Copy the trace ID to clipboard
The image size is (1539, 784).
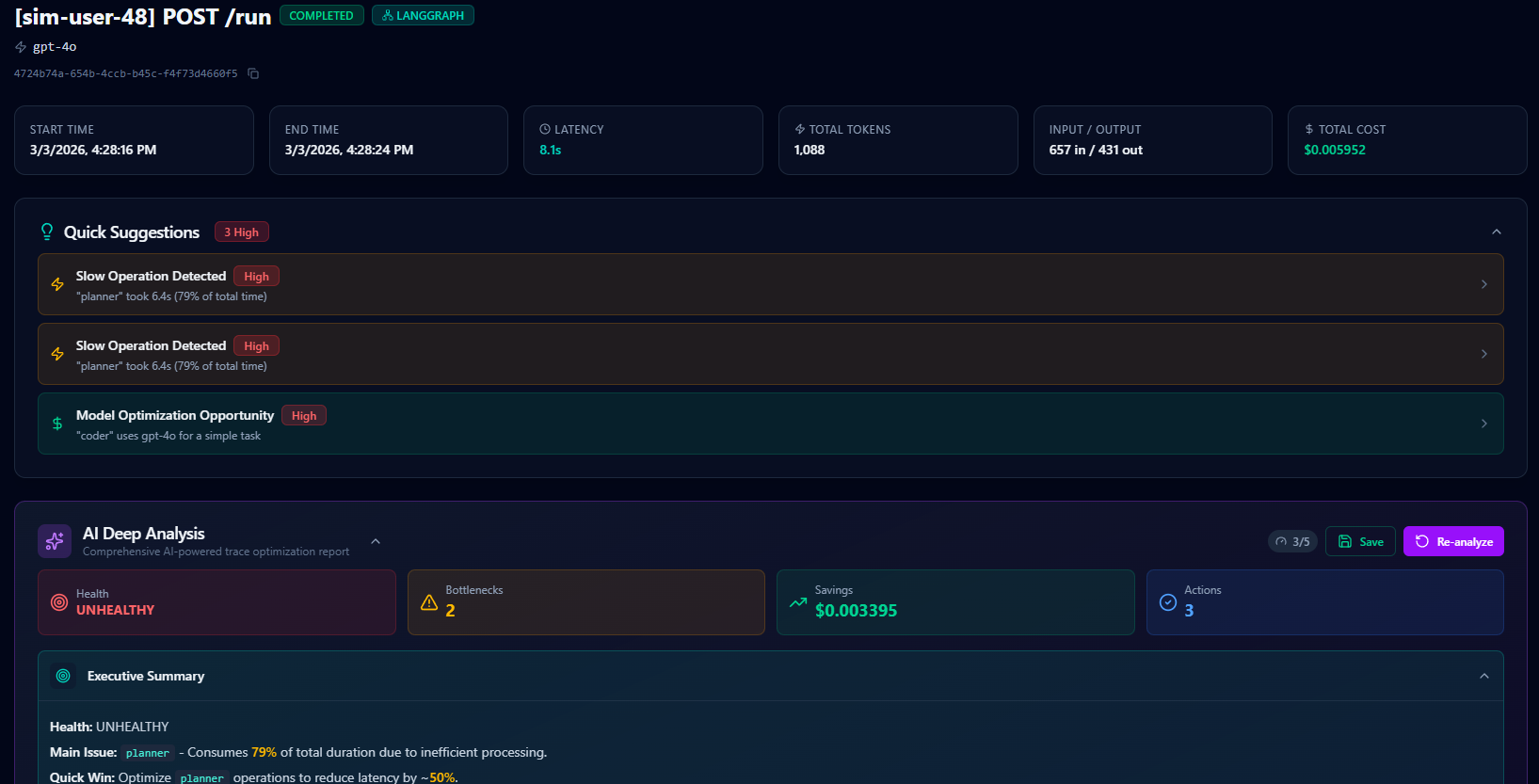pos(253,73)
